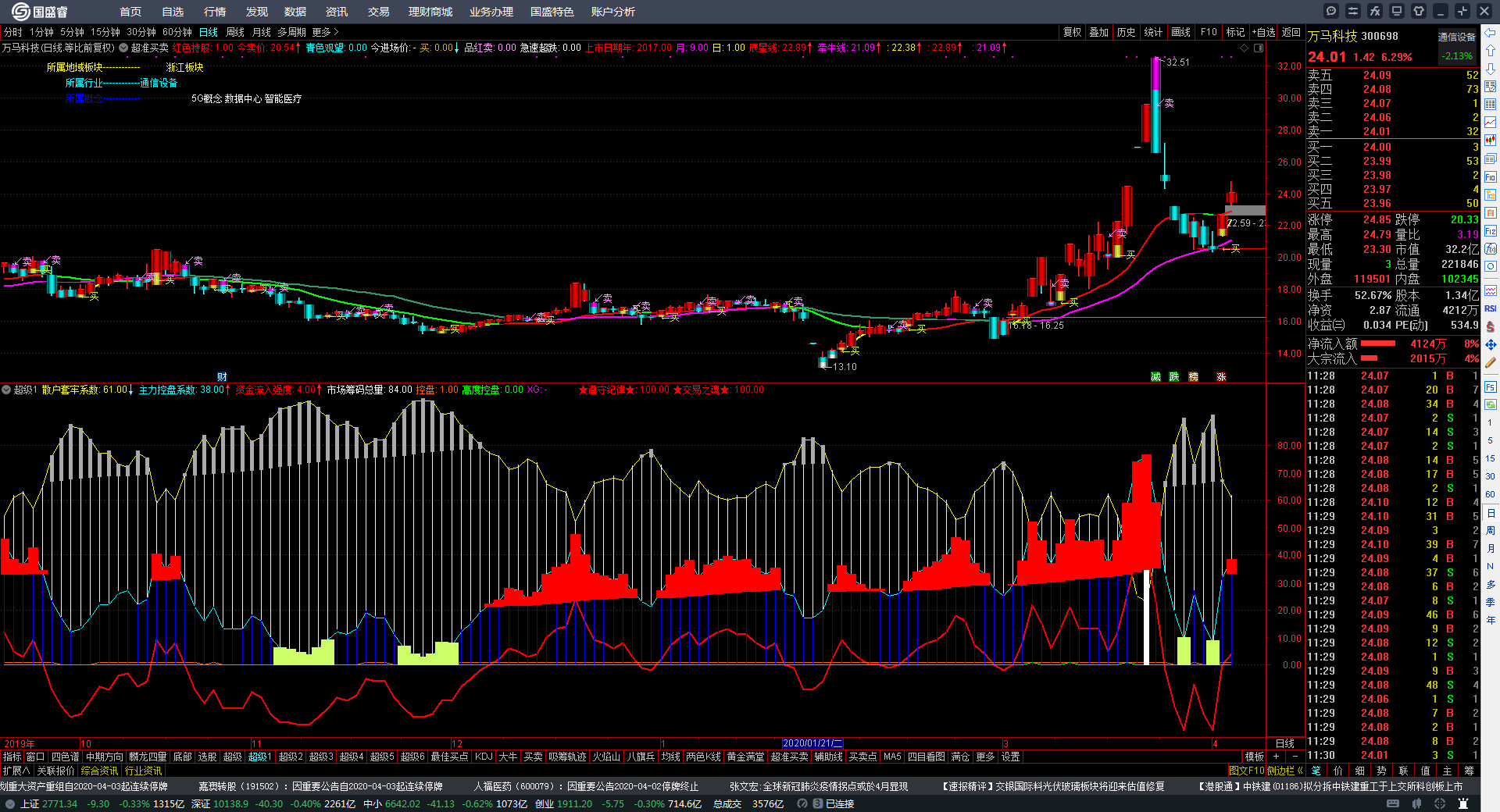
Task: Click the +自选 add to watchlist button
Action: [x=1263, y=32]
